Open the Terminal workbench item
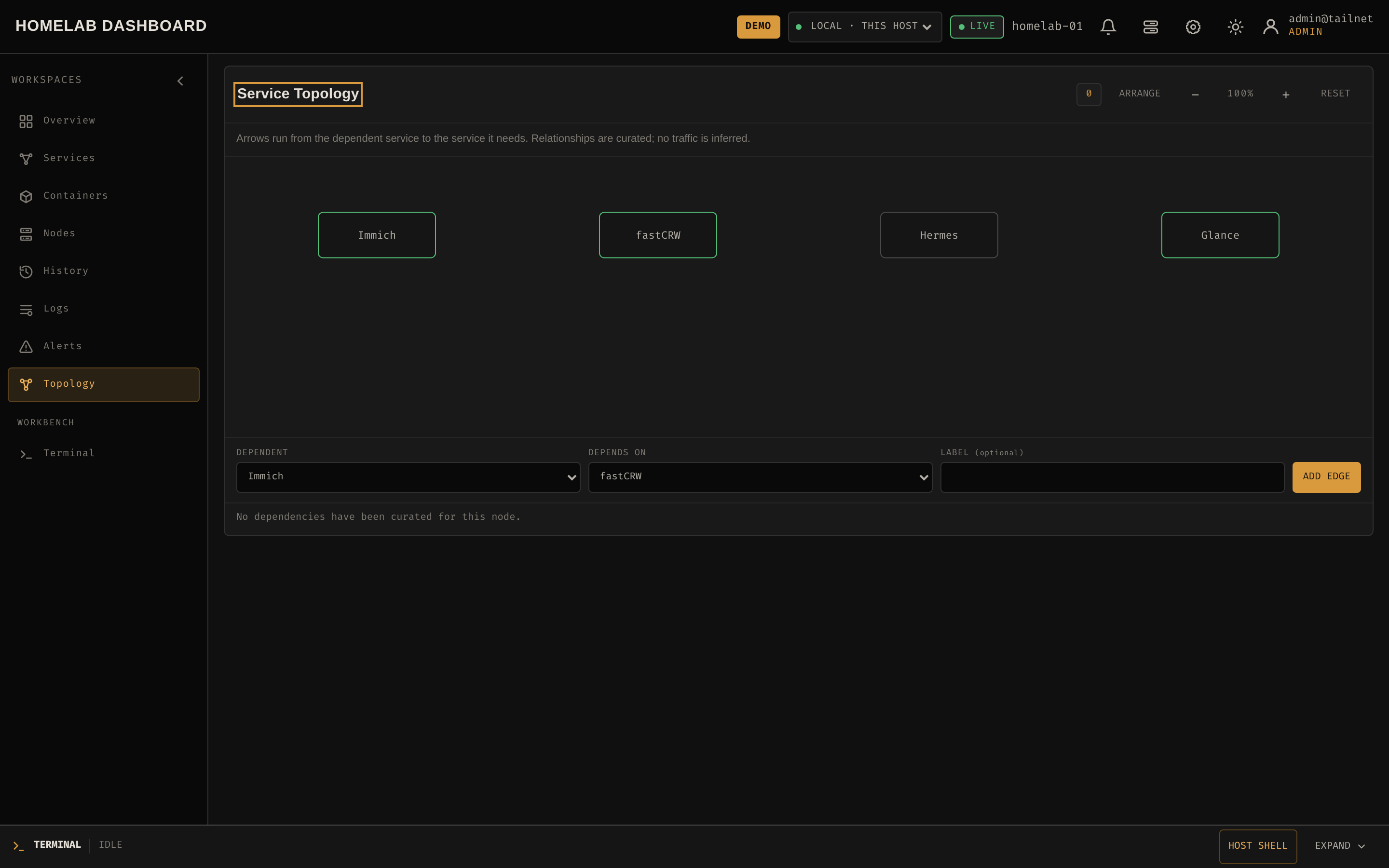The image size is (1389, 868). 103,454
